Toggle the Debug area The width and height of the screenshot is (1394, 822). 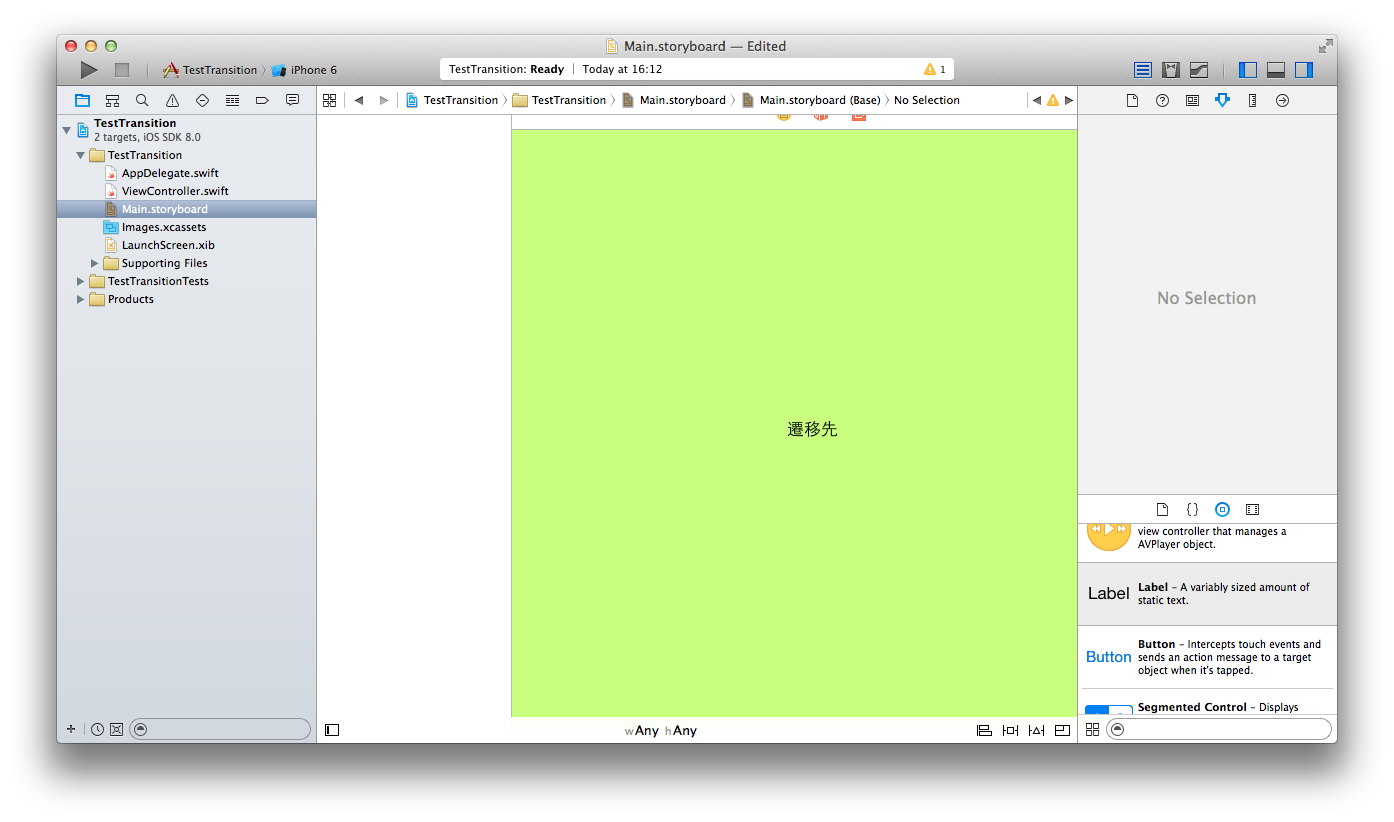1276,70
